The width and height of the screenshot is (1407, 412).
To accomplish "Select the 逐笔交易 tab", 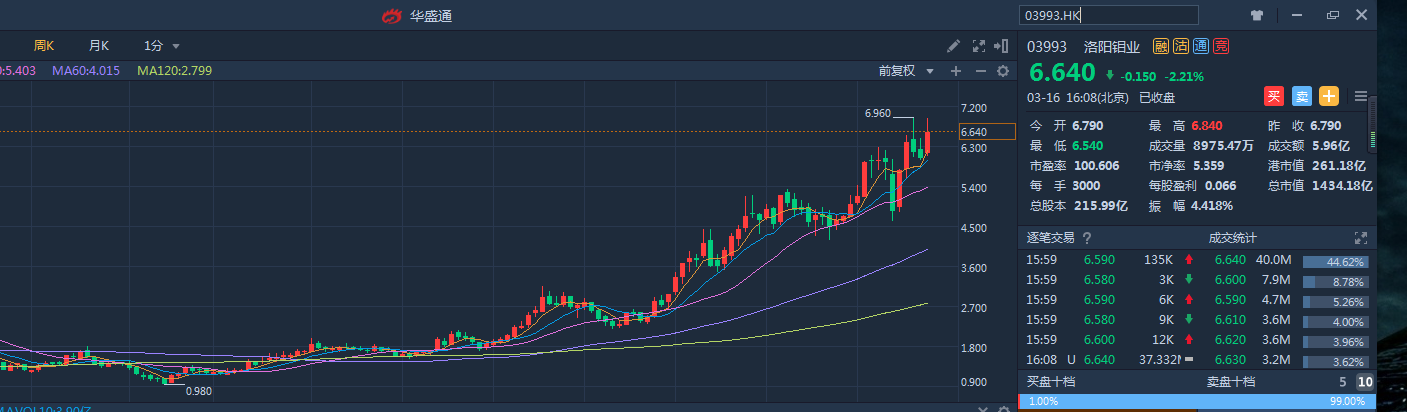I will [1051, 238].
